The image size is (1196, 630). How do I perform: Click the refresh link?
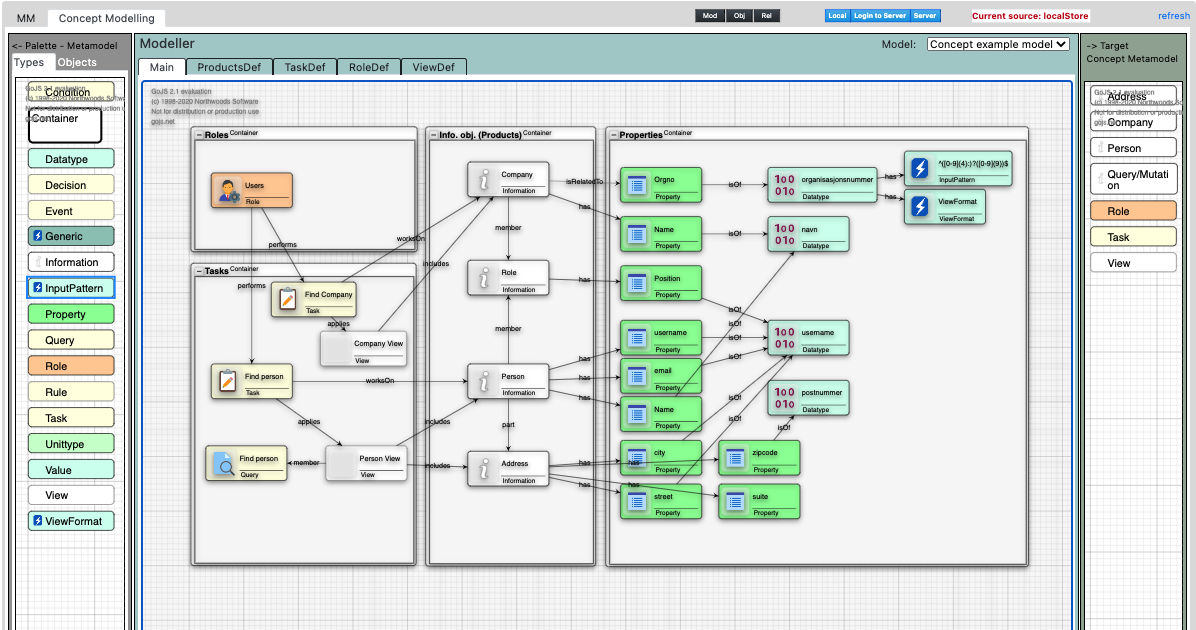[1174, 16]
